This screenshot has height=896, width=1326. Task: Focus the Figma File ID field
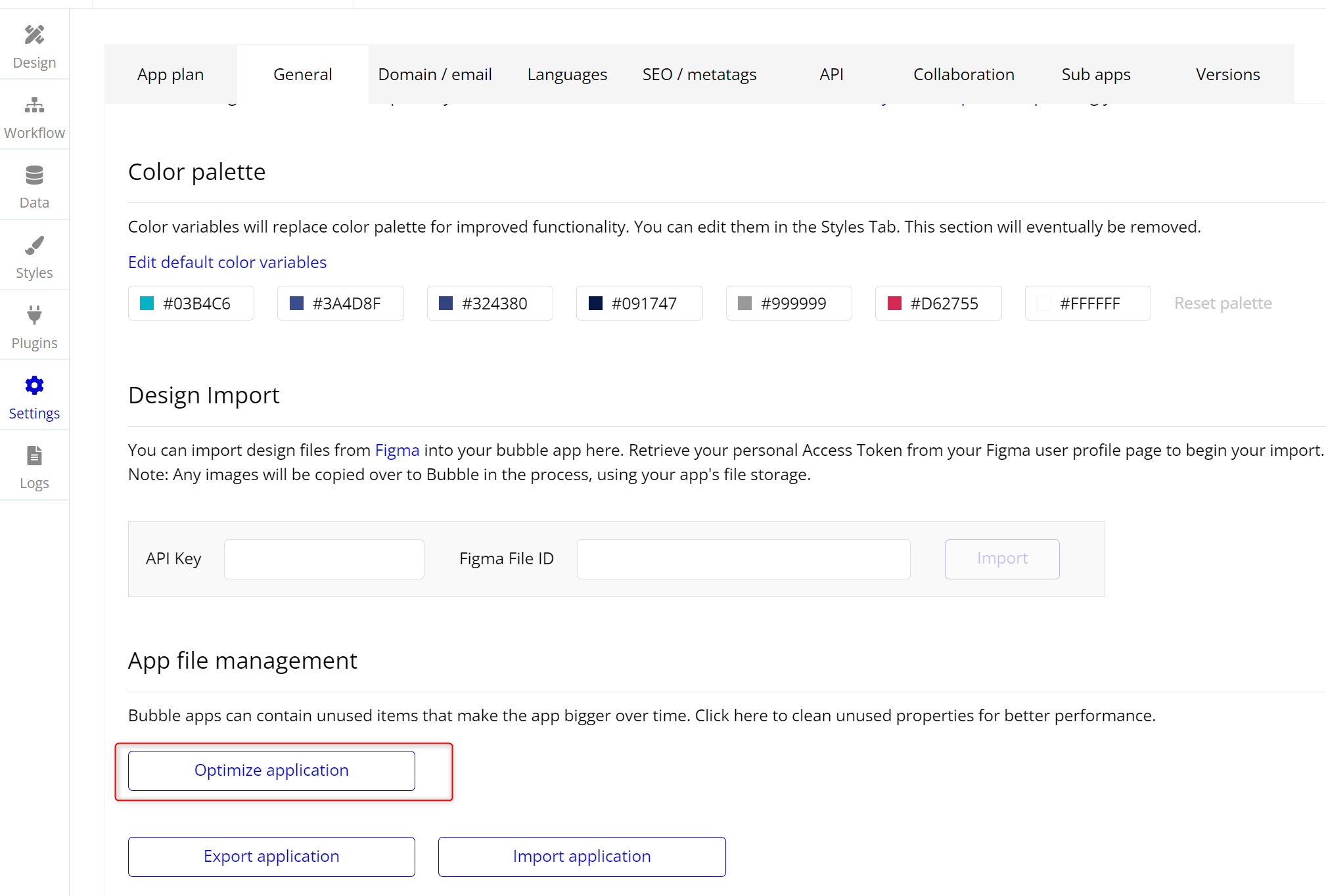coord(743,559)
